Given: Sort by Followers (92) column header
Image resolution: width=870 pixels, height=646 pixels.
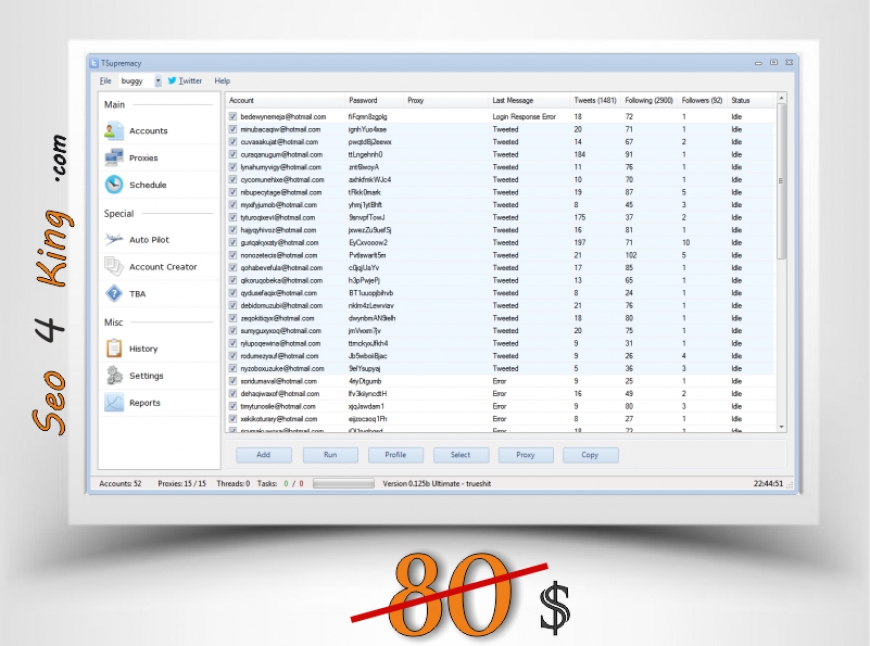Looking at the screenshot, I should (702, 100).
